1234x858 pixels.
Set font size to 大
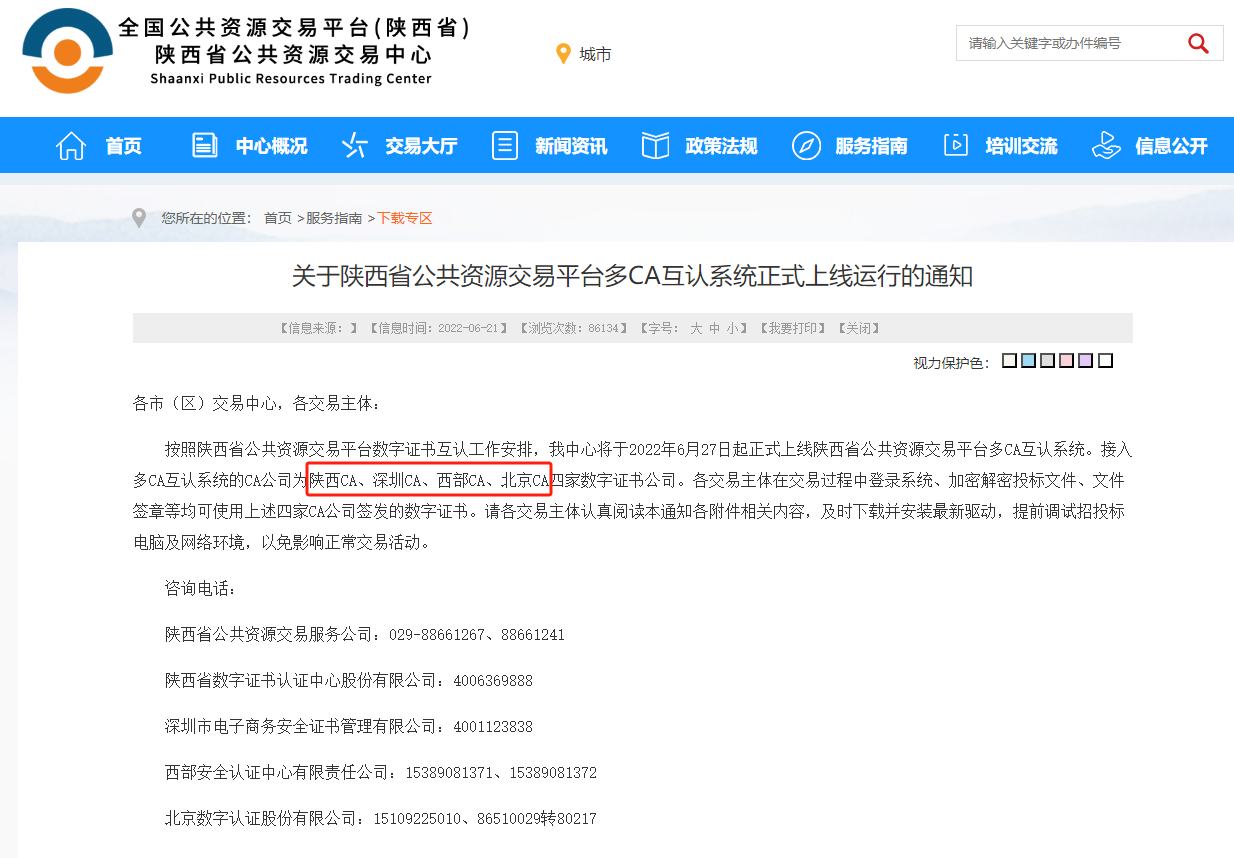coord(696,328)
